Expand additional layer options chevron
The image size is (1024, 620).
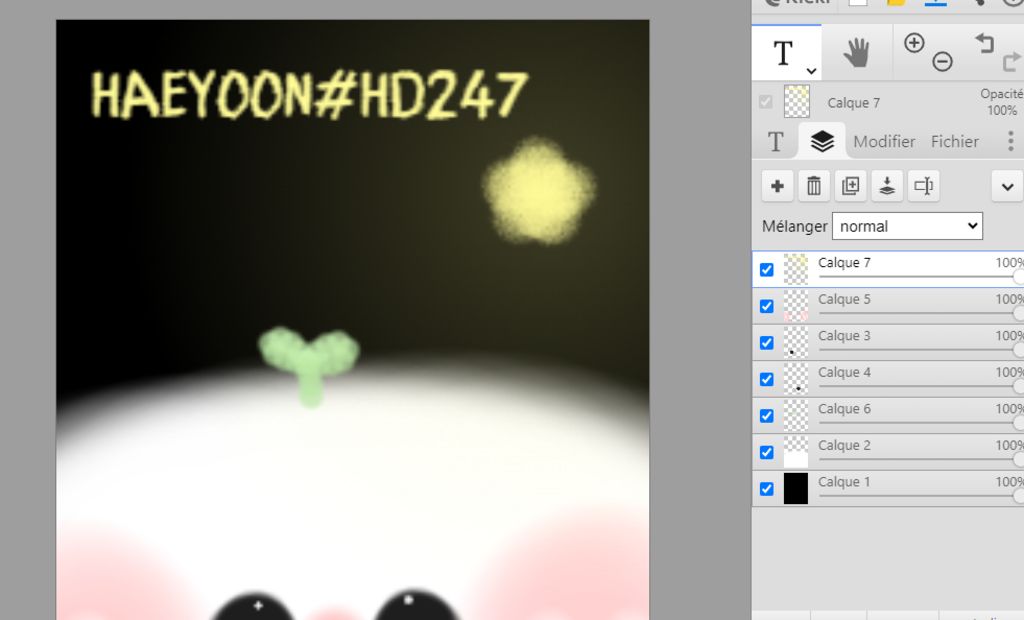click(1007, 187)
